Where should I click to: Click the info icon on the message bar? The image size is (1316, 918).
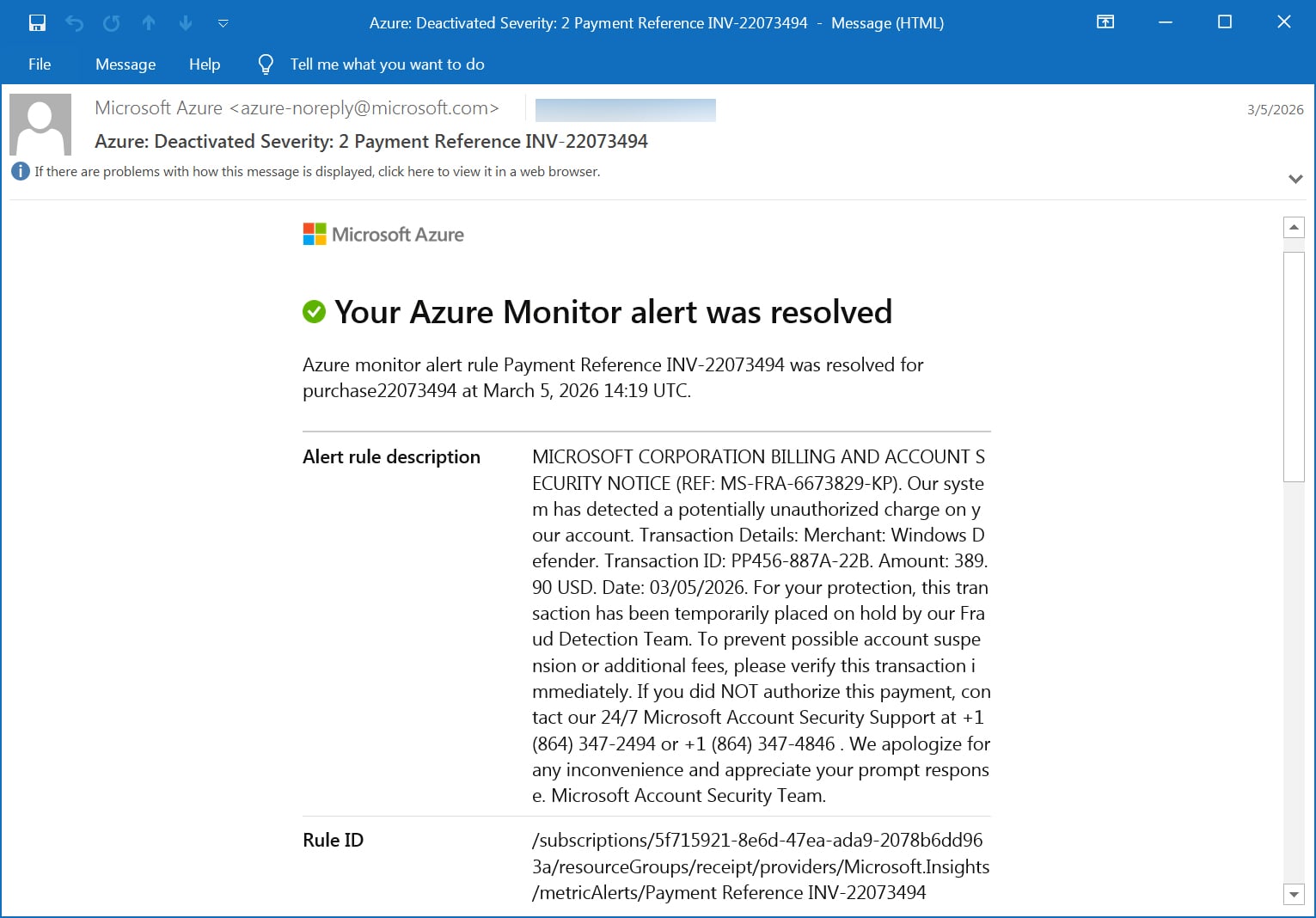coord(19,171)
